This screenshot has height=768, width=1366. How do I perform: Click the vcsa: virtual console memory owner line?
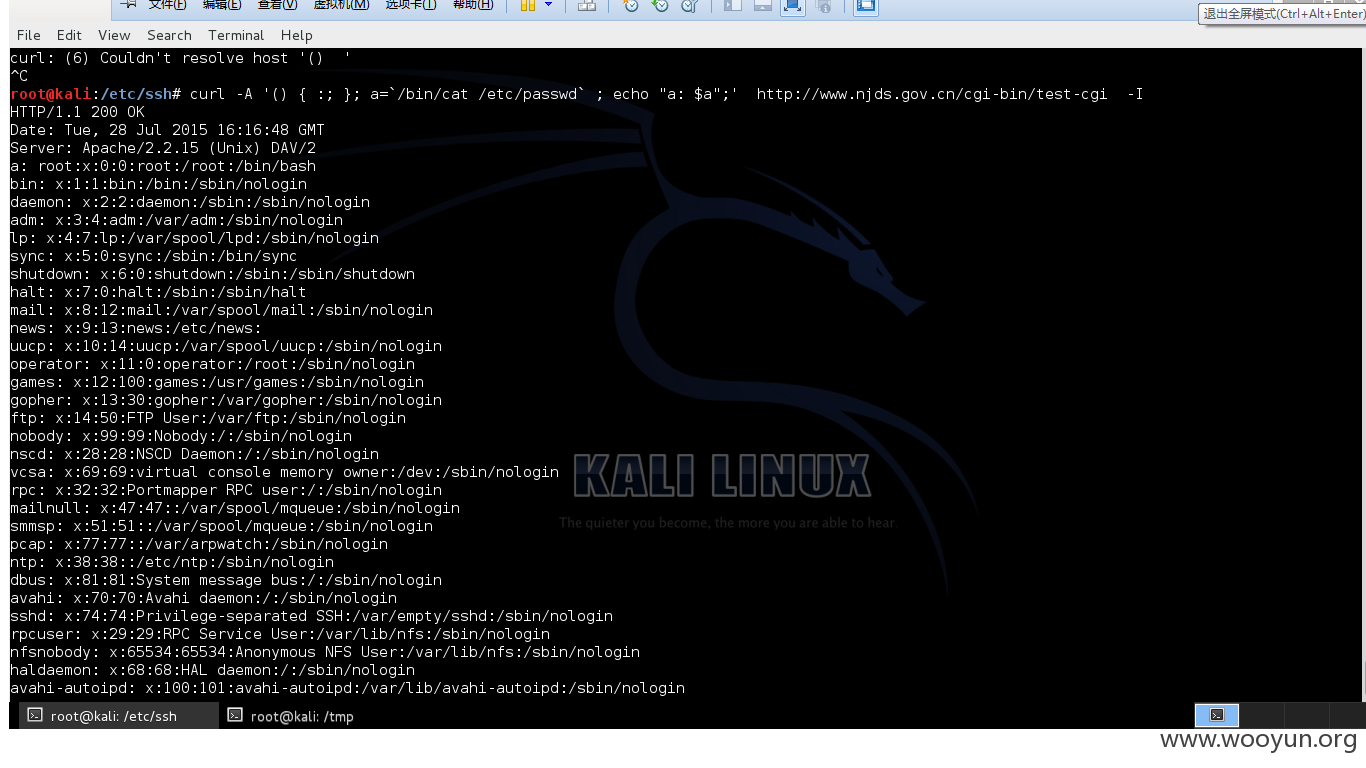(x=284, y=472)
